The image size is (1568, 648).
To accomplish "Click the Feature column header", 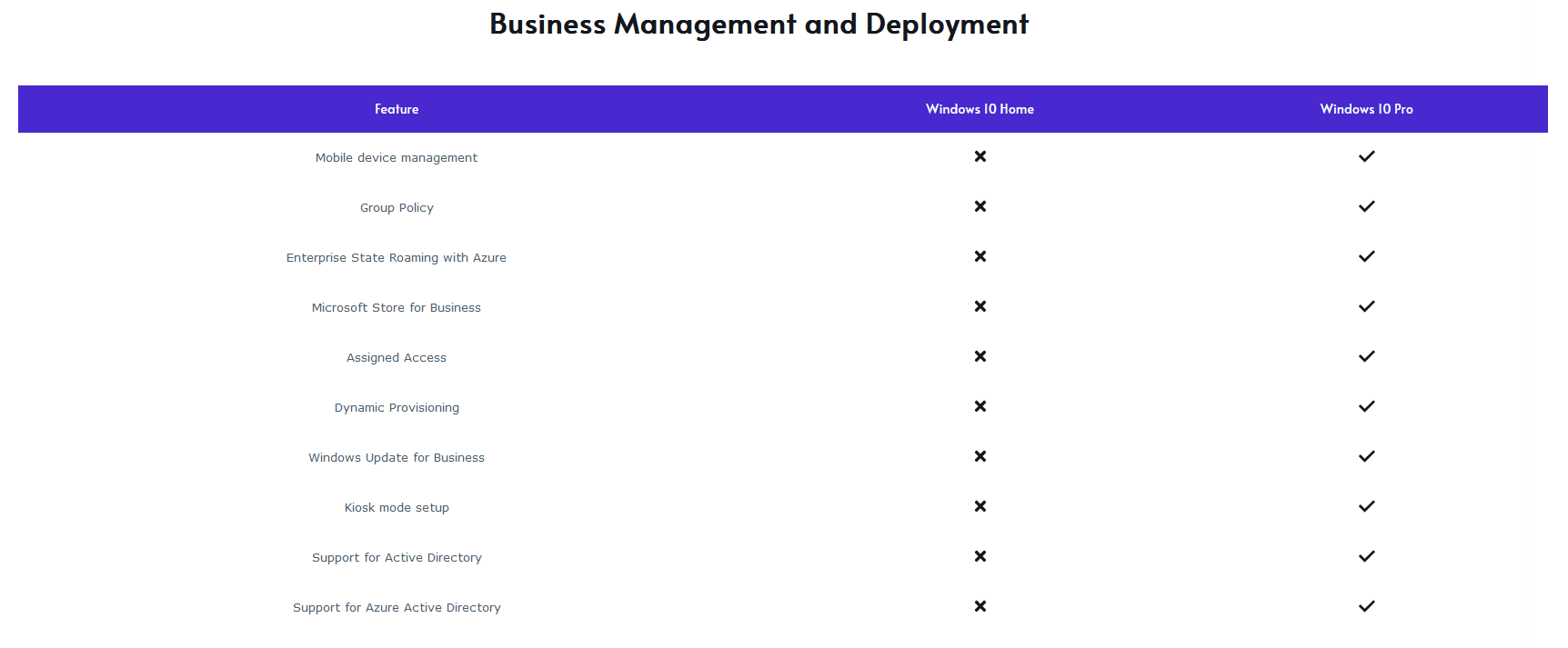I will coord(397,109).
